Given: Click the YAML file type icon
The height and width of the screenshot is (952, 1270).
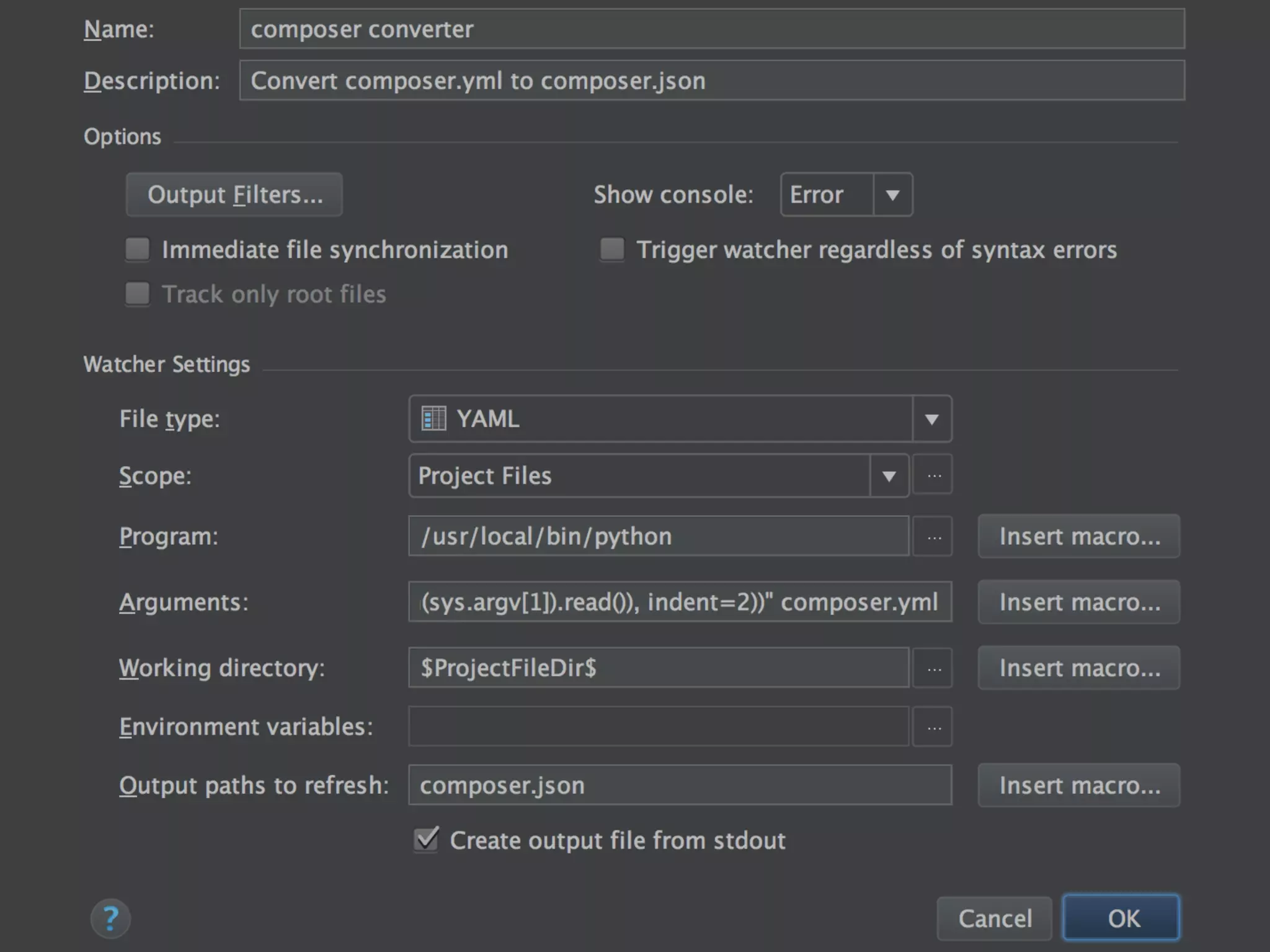Looking at the screenshot, I should (x=433, y=418).
